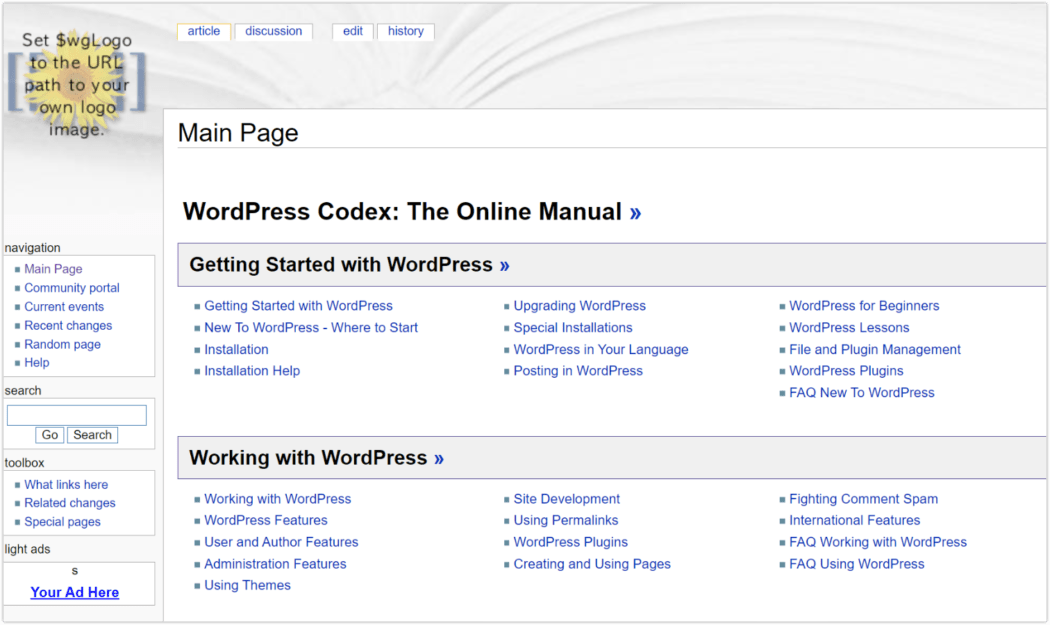This screenshot has height=625, width=1050.
Task: Open Fighting Comment Spam link
Action: tap(864, 498)
